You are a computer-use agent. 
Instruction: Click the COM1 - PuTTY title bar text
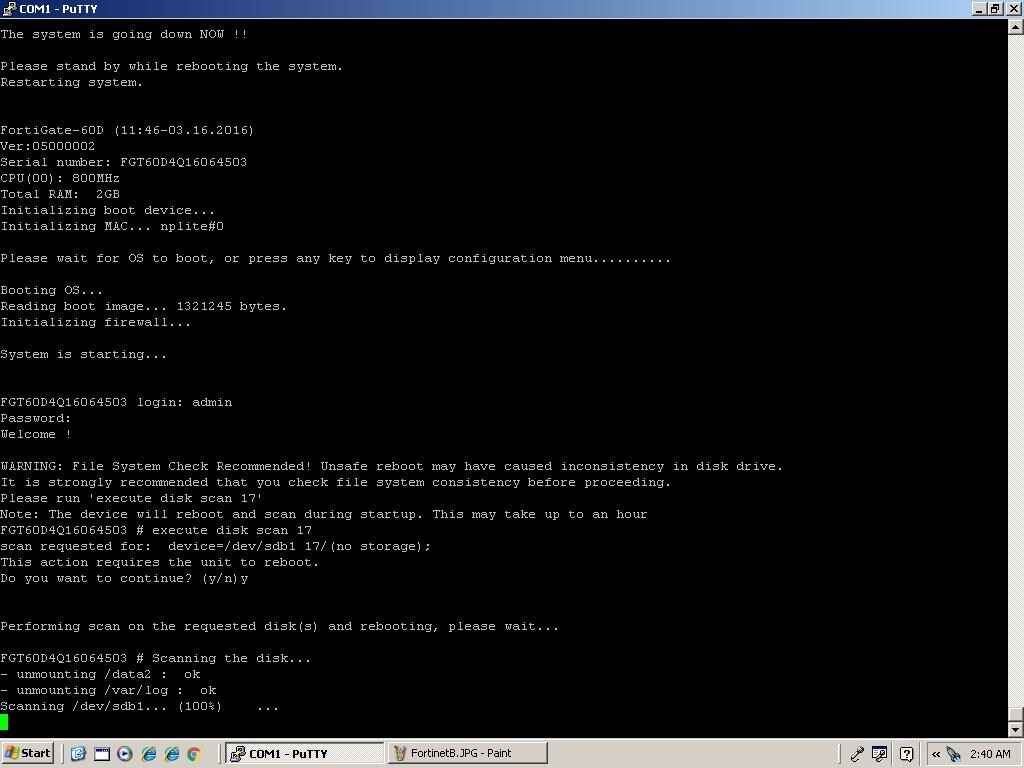pyautogui.click(x=58, y=8)
